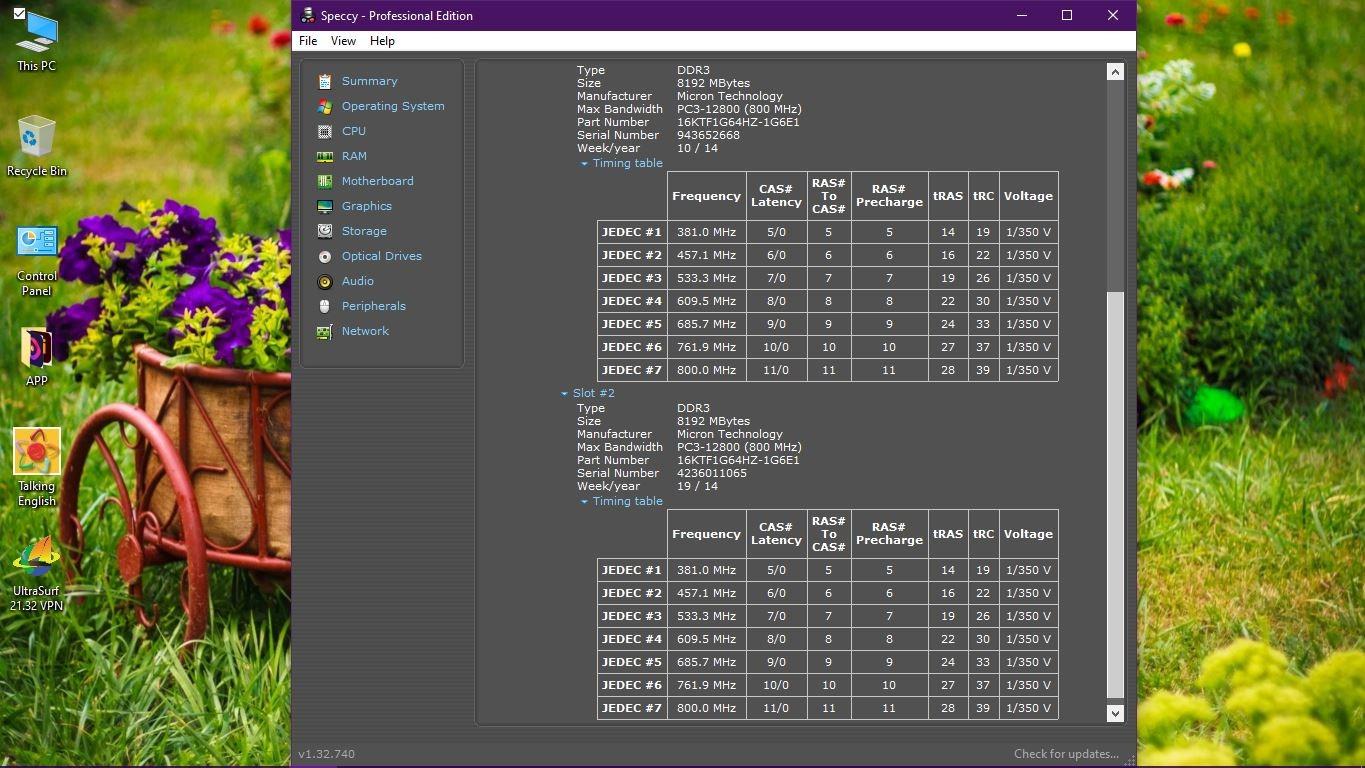Collapse the Slot #2 section
Viewport: 1365px width, 768px height.
[565, 394]
